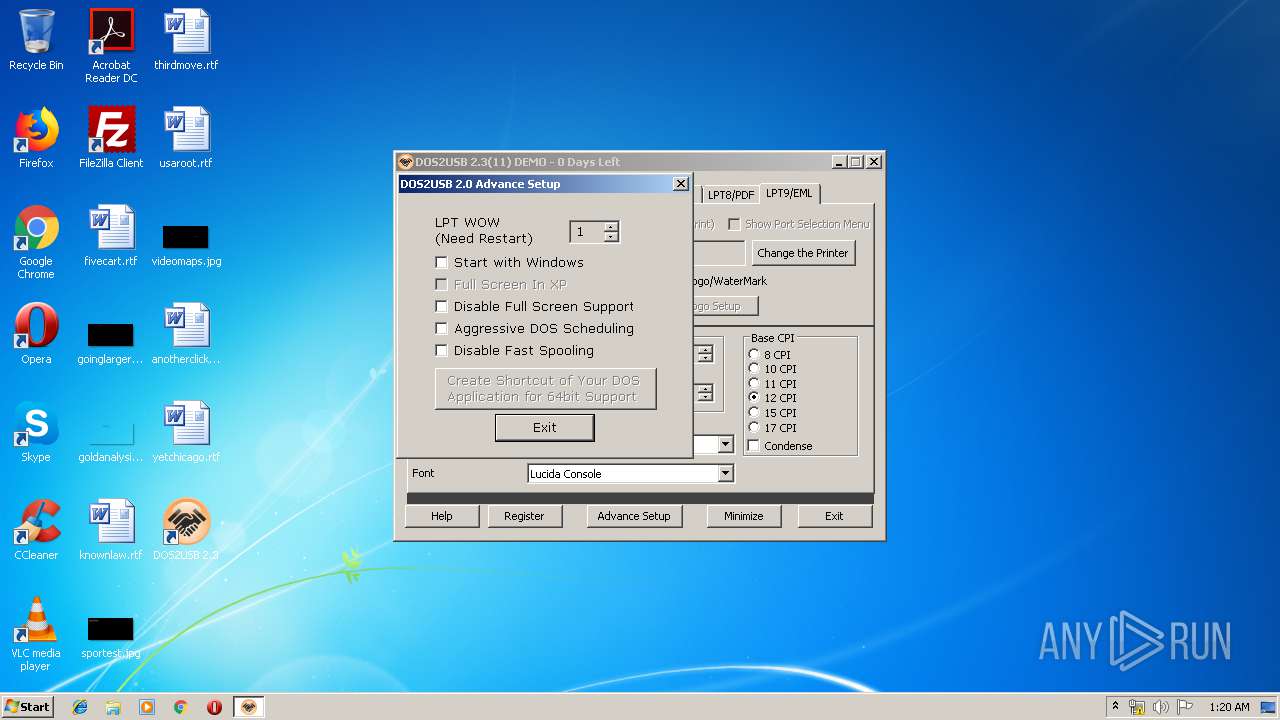Enable Disable Full Screen Support checkbox
1280x720 pixels.
tap(441, 306)
